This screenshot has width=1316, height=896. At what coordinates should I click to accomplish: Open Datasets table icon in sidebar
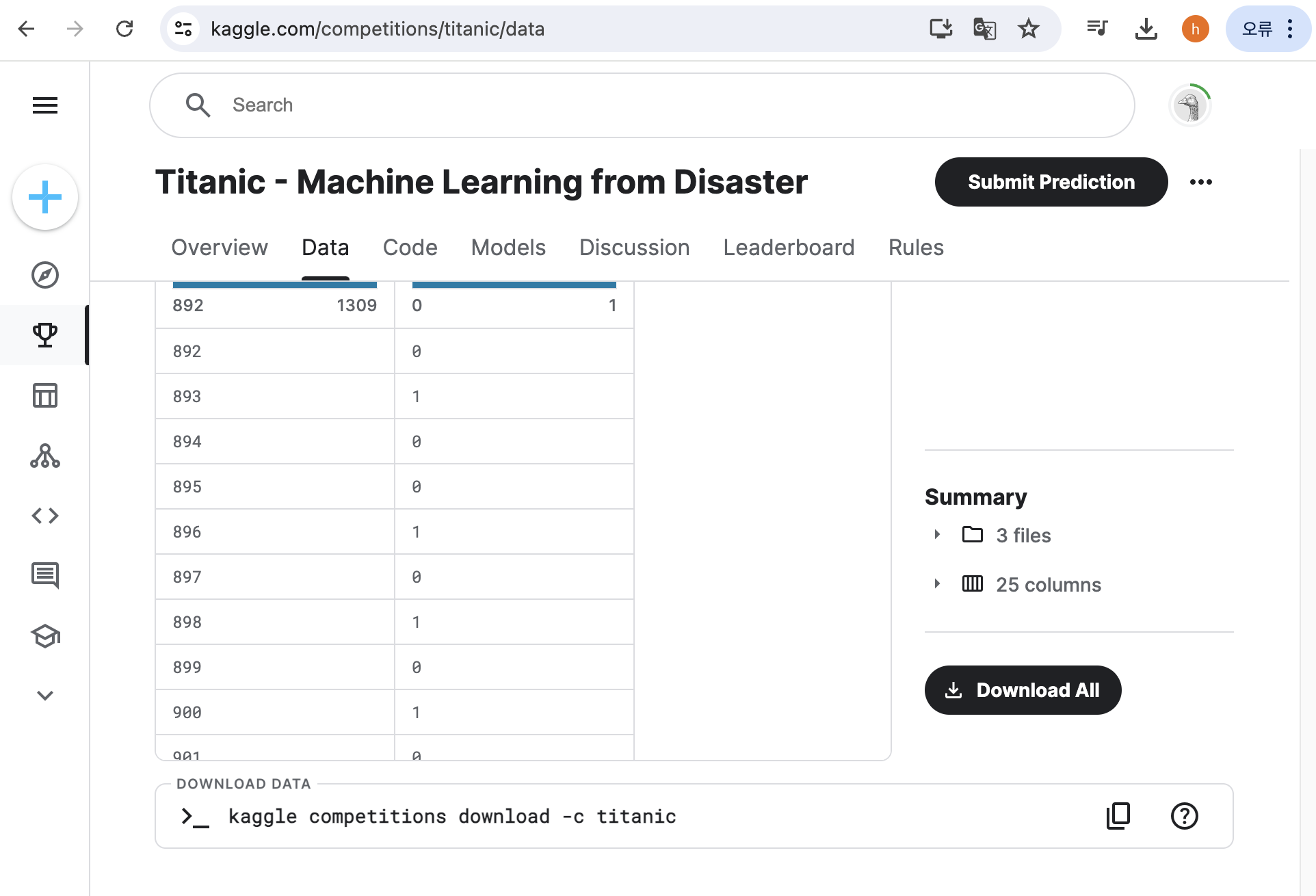click(45, 395)
